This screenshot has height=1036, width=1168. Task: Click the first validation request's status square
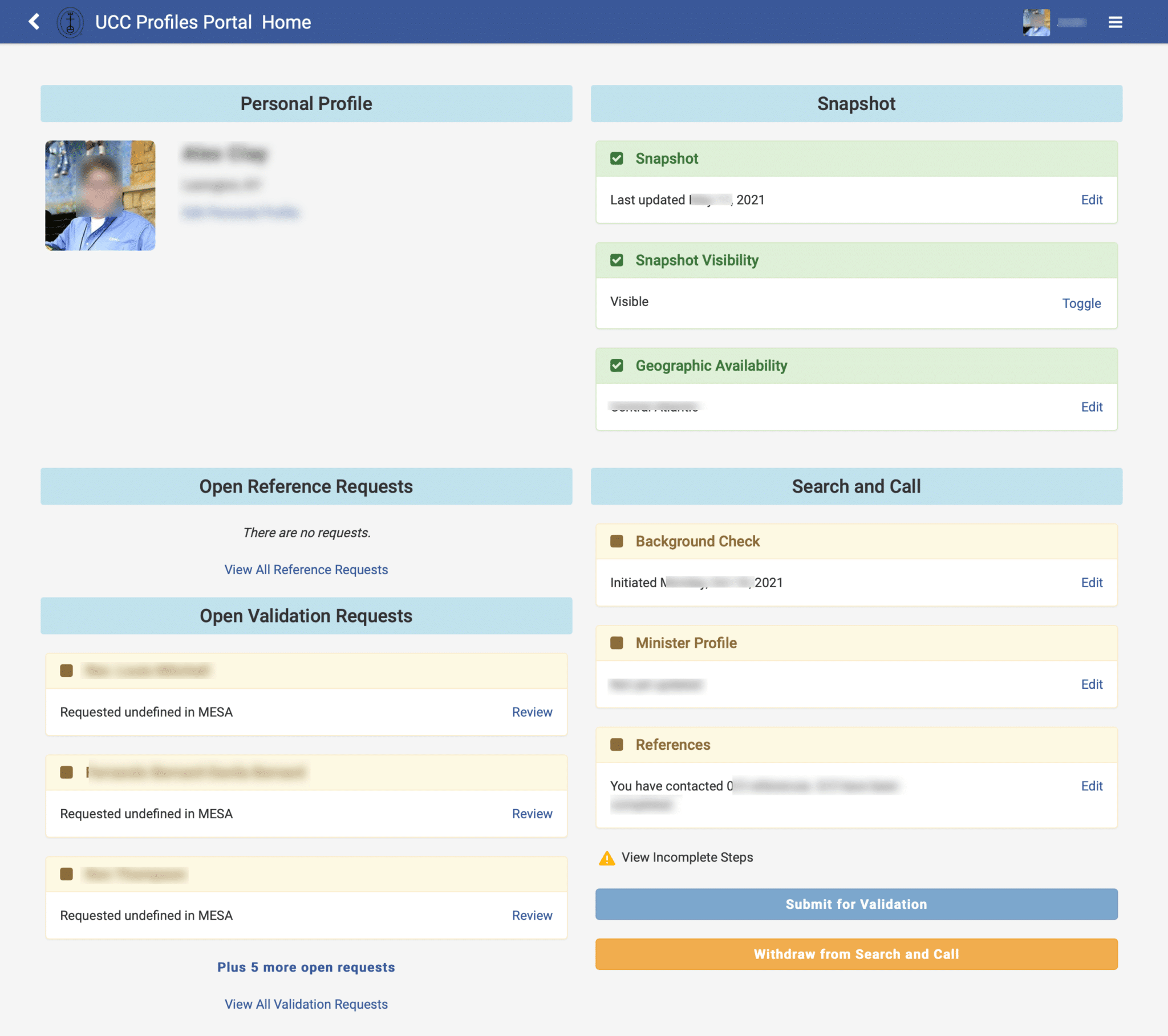coord(67,671)
